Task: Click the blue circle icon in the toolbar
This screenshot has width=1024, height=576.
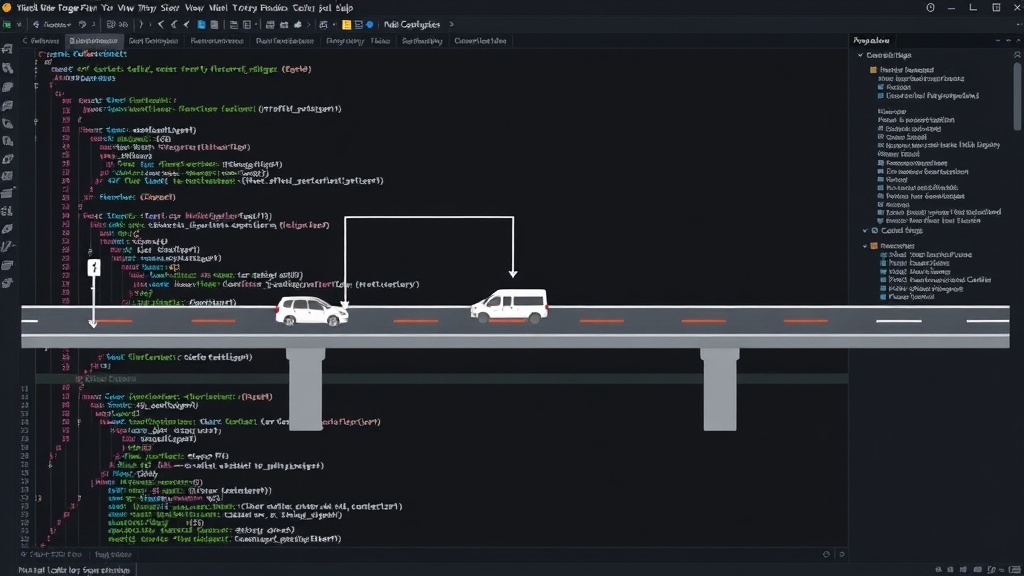Action: click(x=370, y=25)
